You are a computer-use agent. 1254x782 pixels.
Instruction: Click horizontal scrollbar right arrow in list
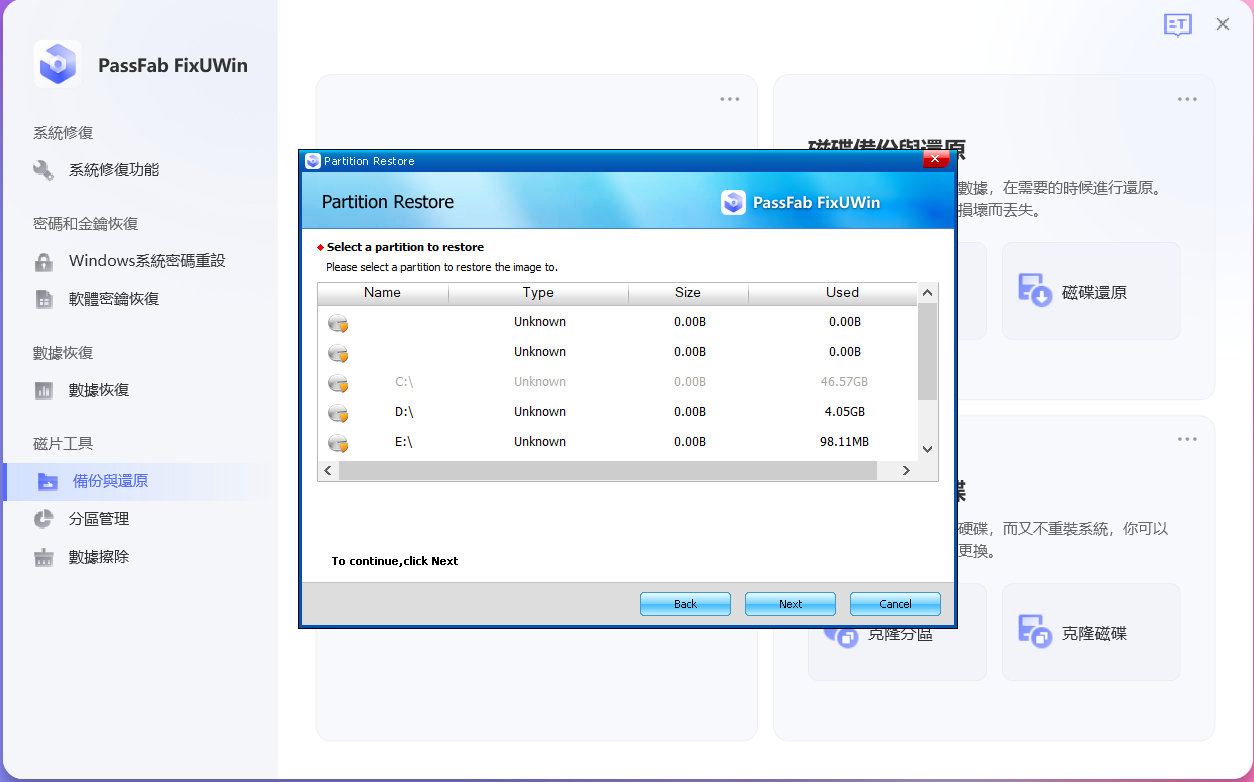[906, 471]
